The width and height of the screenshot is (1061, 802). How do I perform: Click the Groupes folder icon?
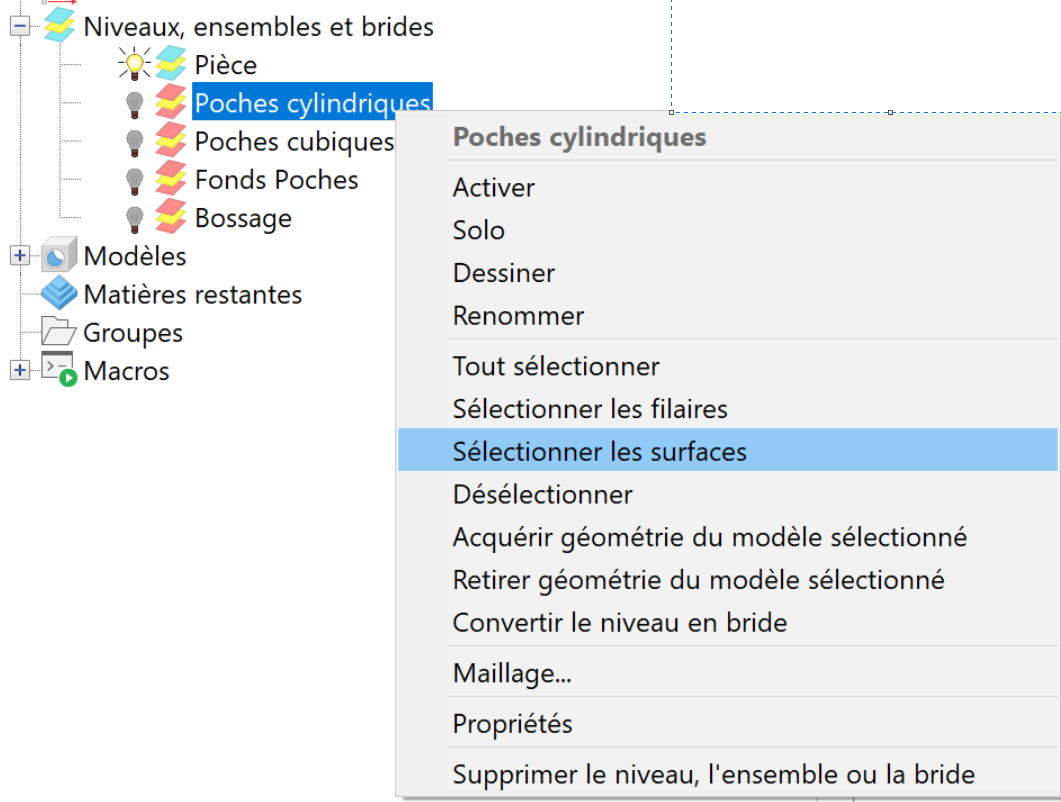pos(59,332)
